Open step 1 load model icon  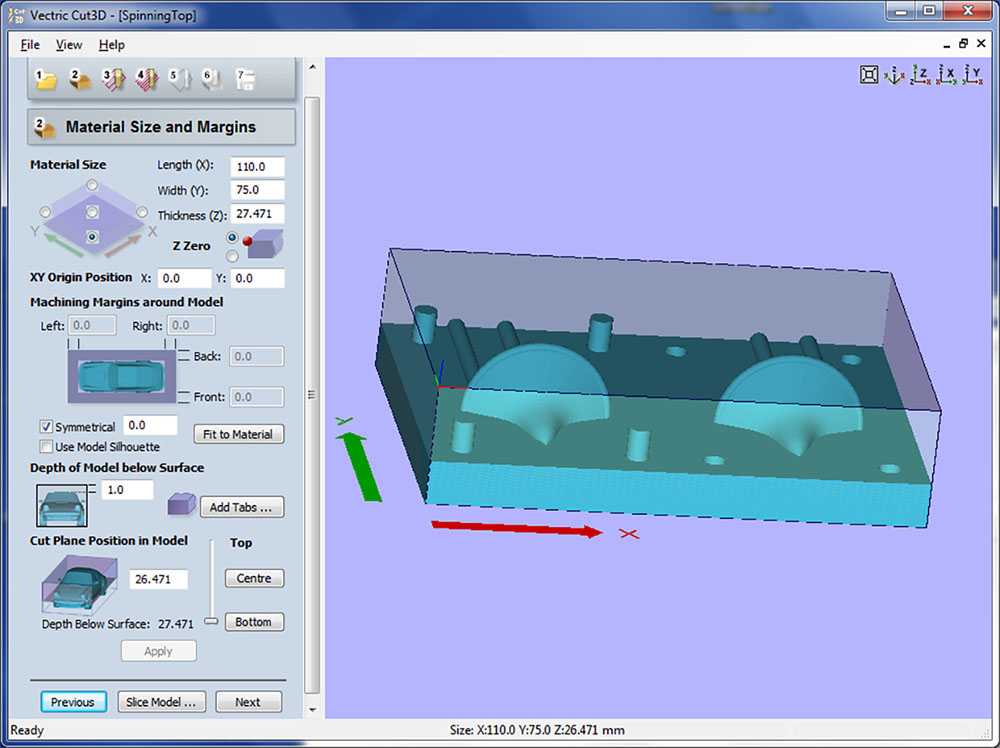45,79
